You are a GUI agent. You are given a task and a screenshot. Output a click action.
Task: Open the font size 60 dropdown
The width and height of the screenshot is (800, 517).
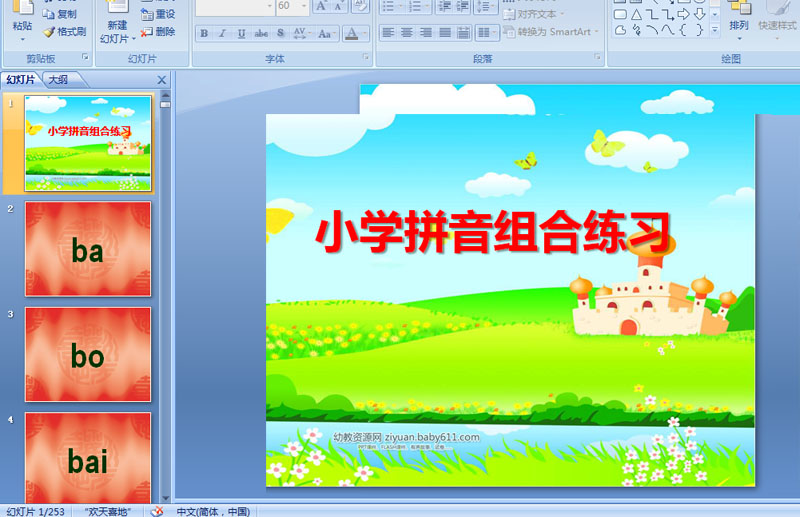tap(304, 6)
